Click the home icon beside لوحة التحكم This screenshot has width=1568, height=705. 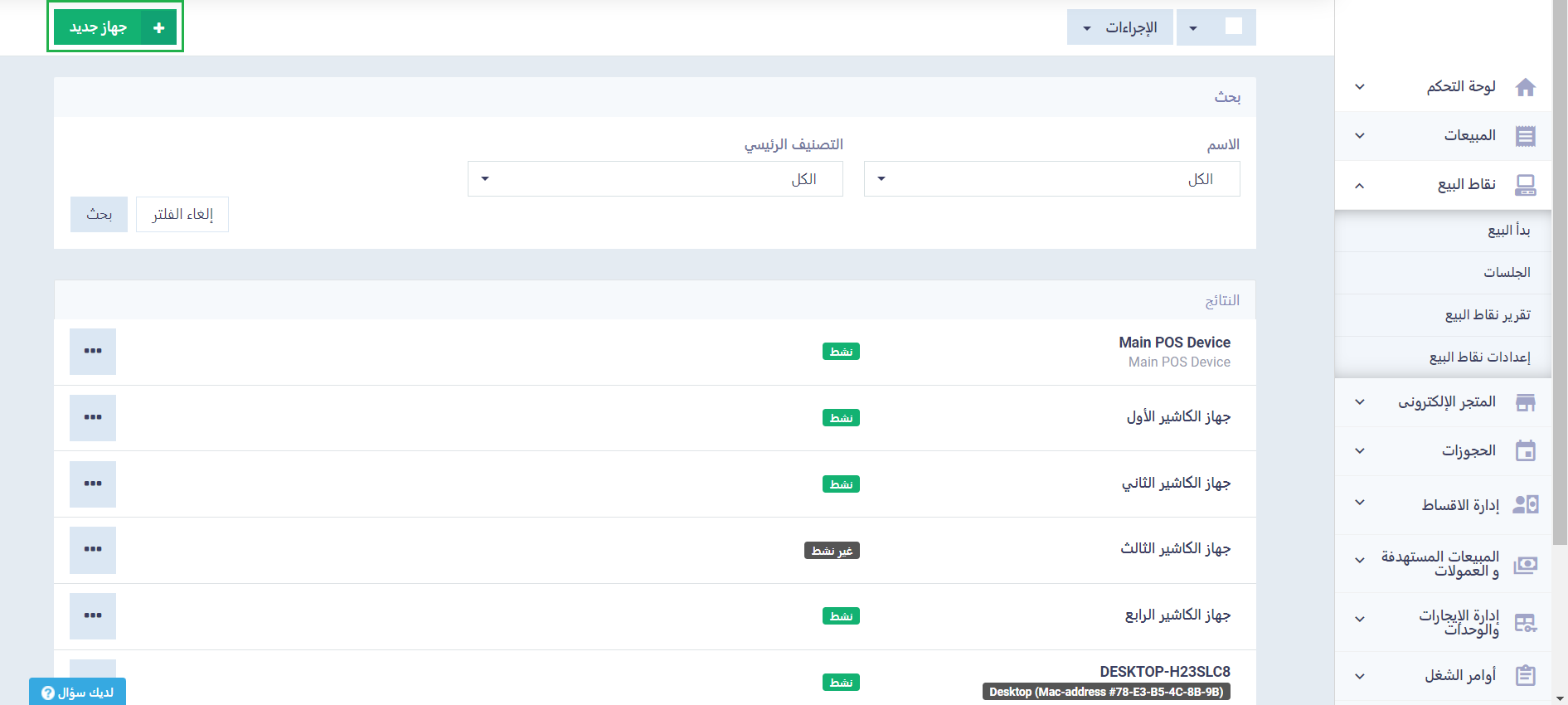tap(1525, 87)
